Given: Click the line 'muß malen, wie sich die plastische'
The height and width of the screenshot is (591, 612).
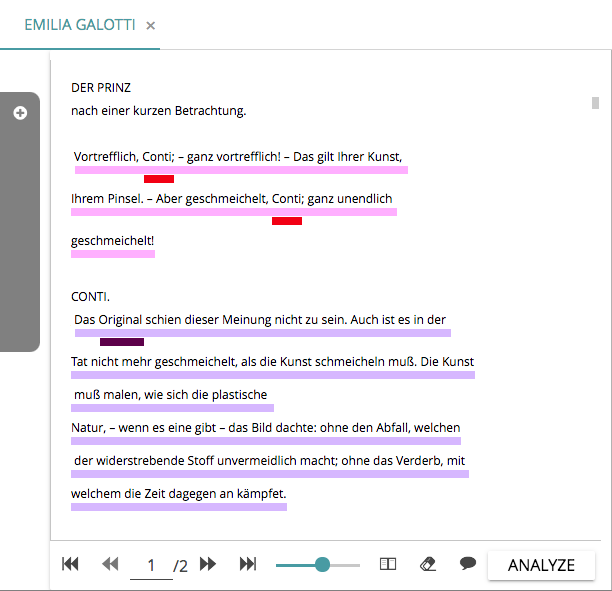Looking at the screenshot, I should tap(171, 395).
